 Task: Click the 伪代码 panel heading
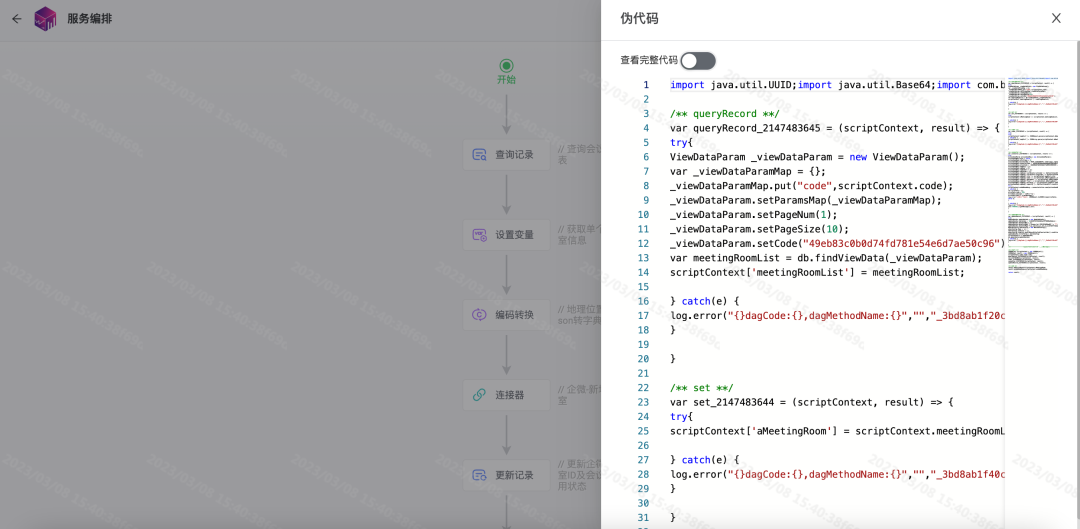tap(639, 19)
